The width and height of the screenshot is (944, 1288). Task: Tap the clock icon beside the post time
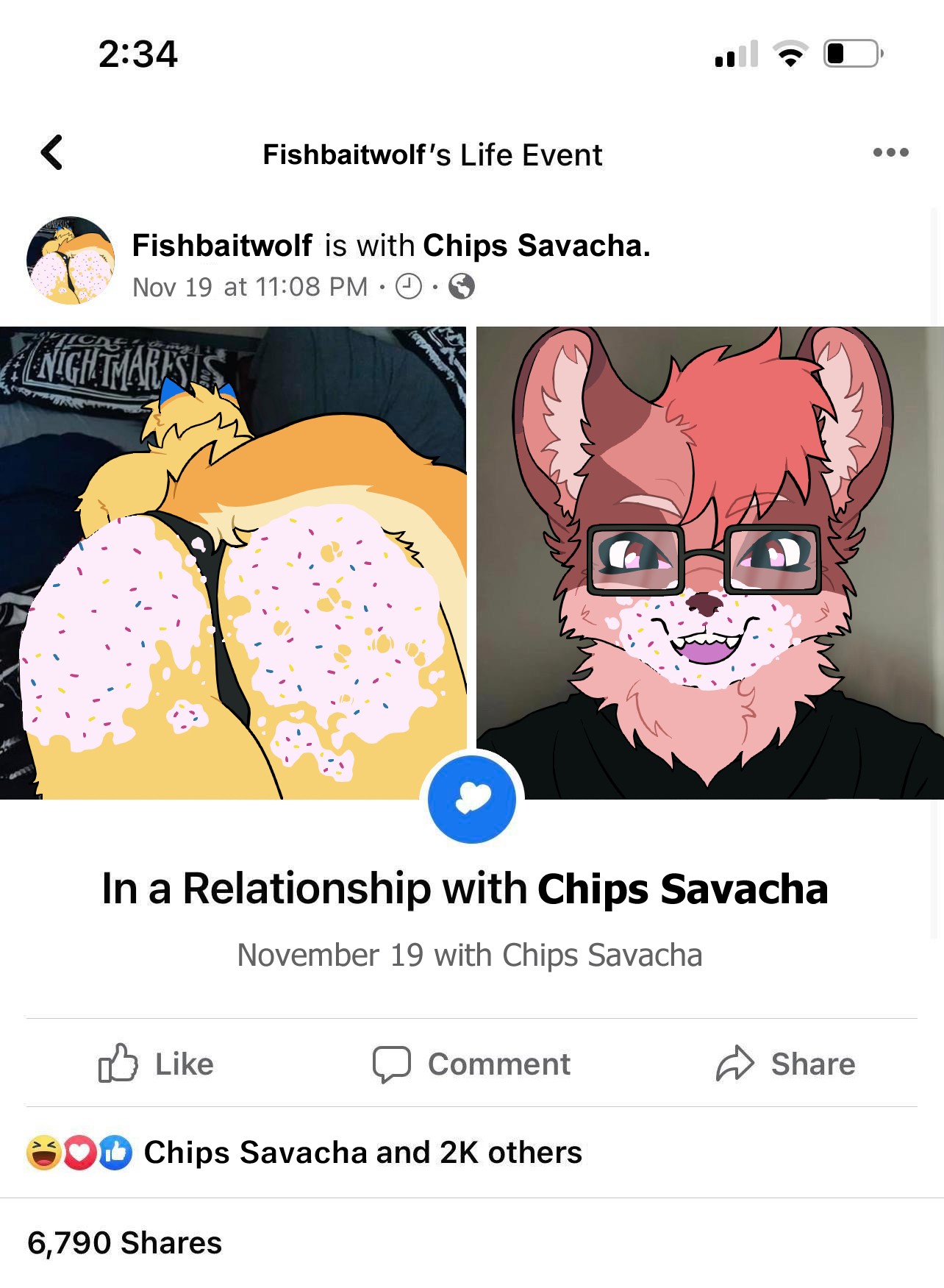pyautogui.click(x=409, y=286)
